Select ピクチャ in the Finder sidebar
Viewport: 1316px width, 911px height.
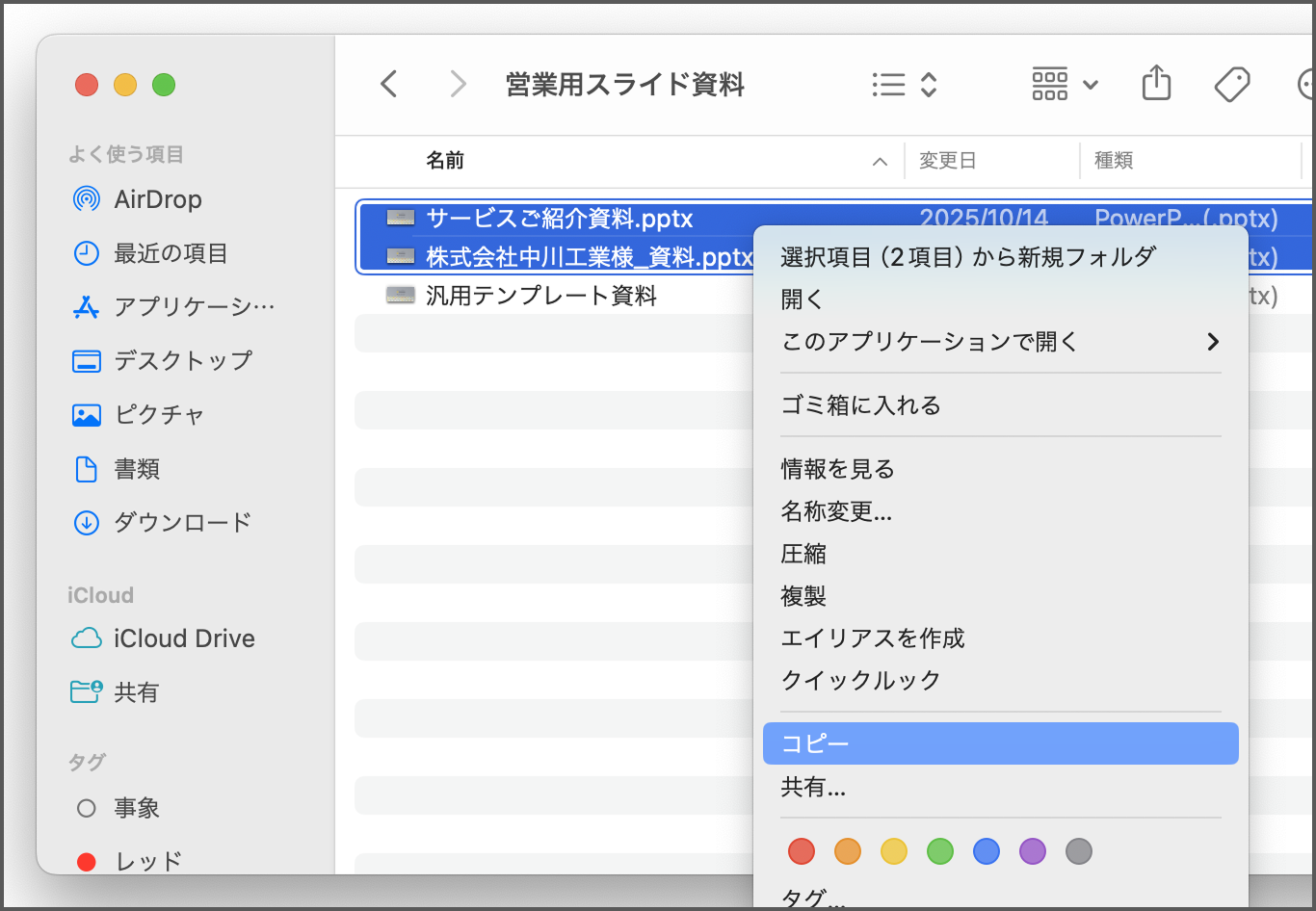157,414
